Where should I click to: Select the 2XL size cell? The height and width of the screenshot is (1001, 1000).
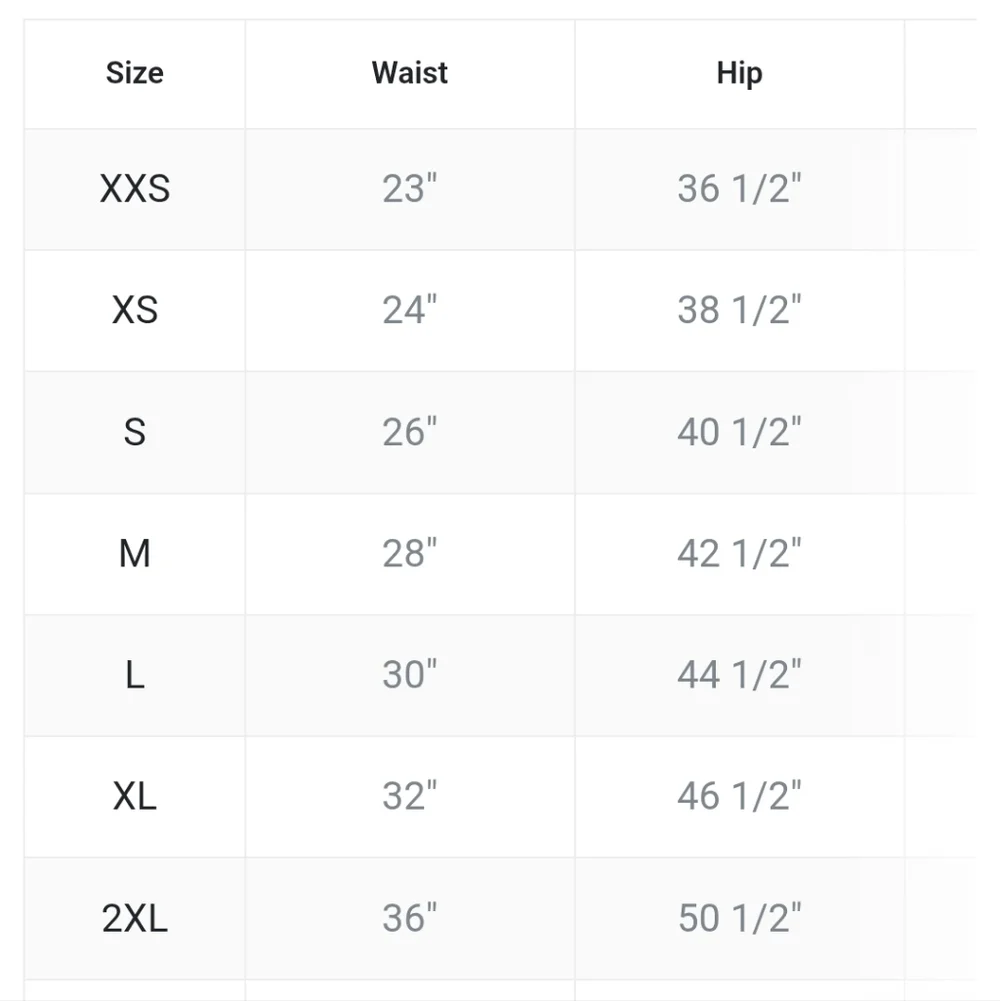tap(135, 918)
